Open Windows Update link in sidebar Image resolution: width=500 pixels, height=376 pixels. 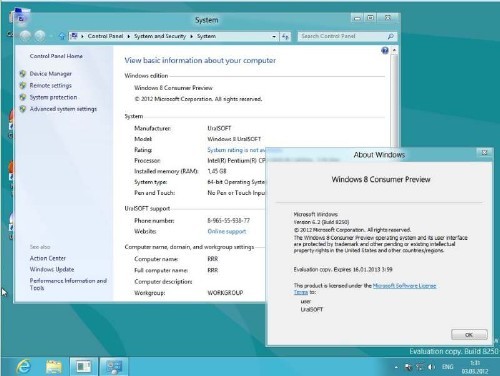(x=52, y=269)
